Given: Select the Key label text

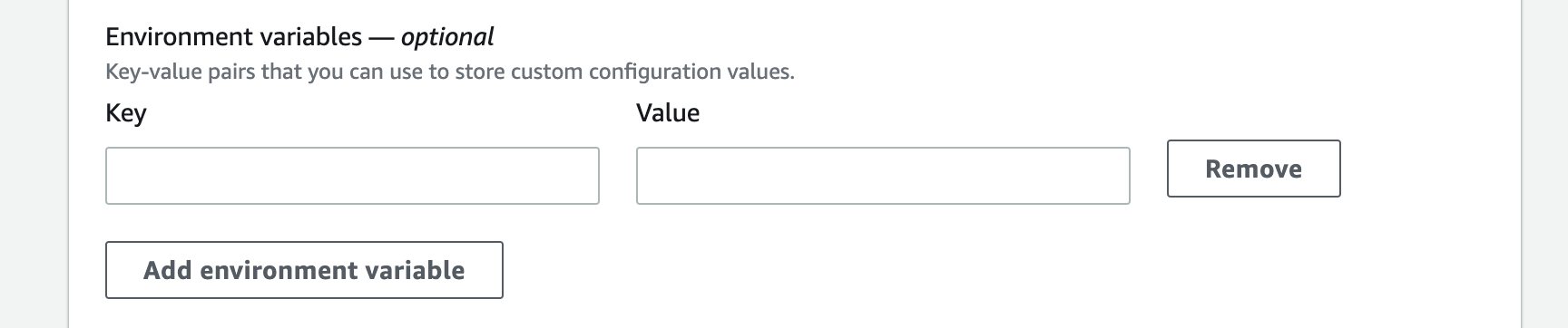Looking at the screenshot, I should 126,113.
